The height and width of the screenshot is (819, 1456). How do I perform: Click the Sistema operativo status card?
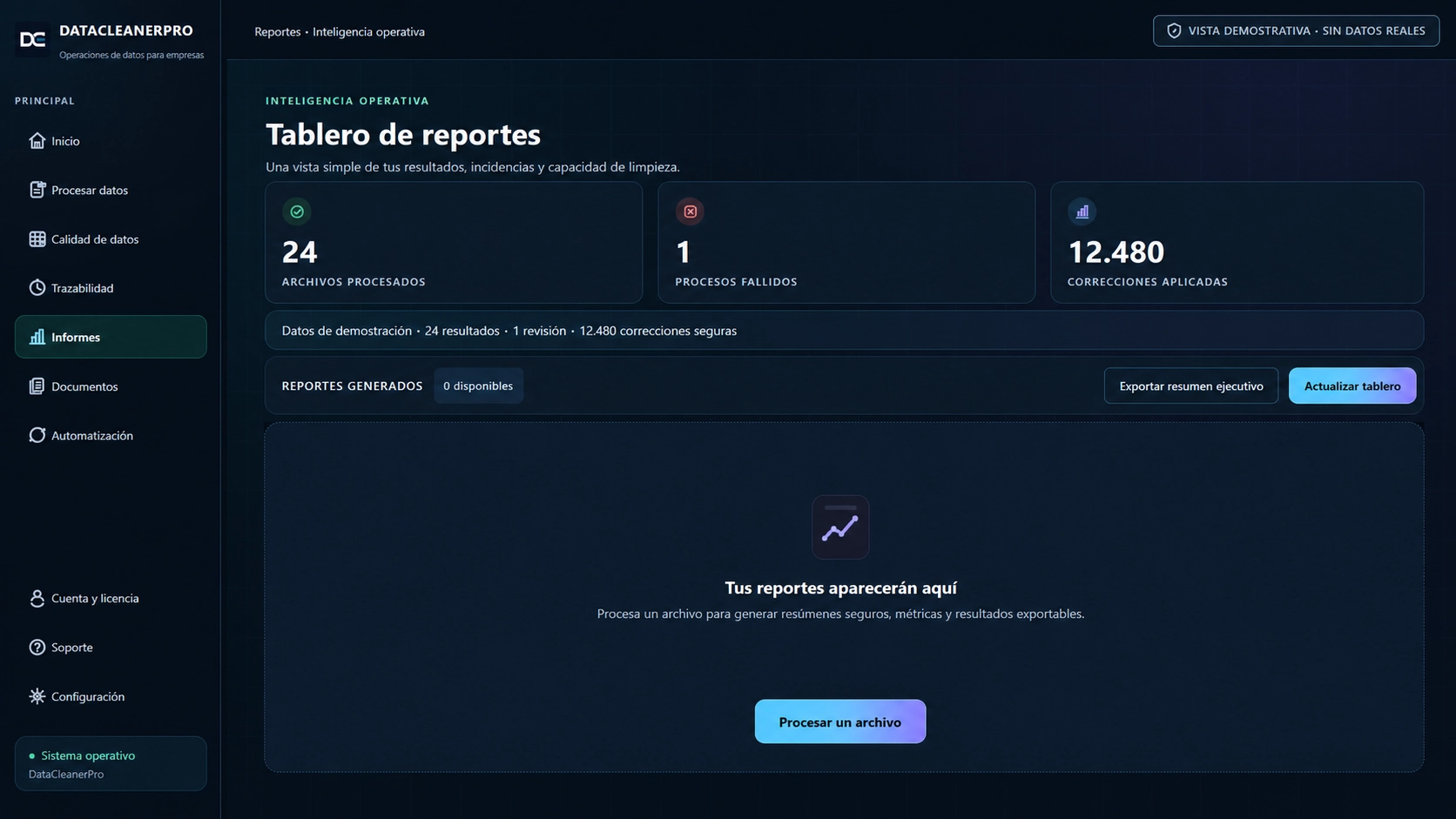coord(111,764)
